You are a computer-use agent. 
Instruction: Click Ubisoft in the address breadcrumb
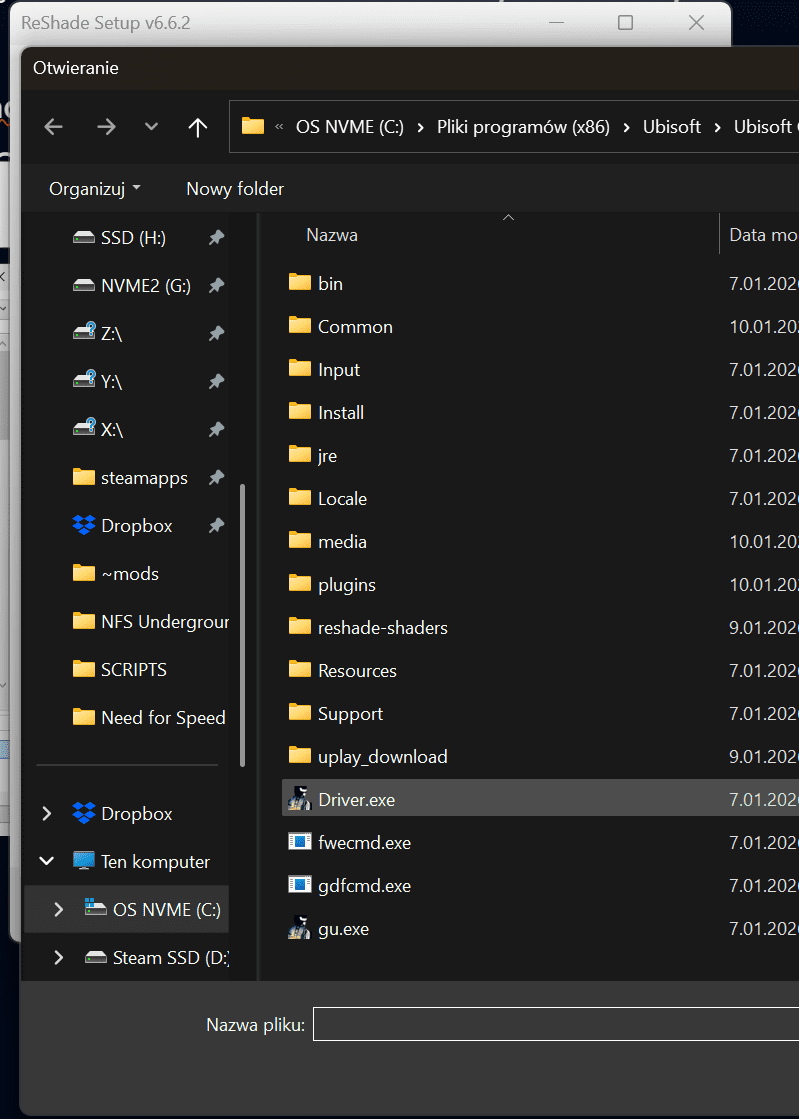click(671, 127)
